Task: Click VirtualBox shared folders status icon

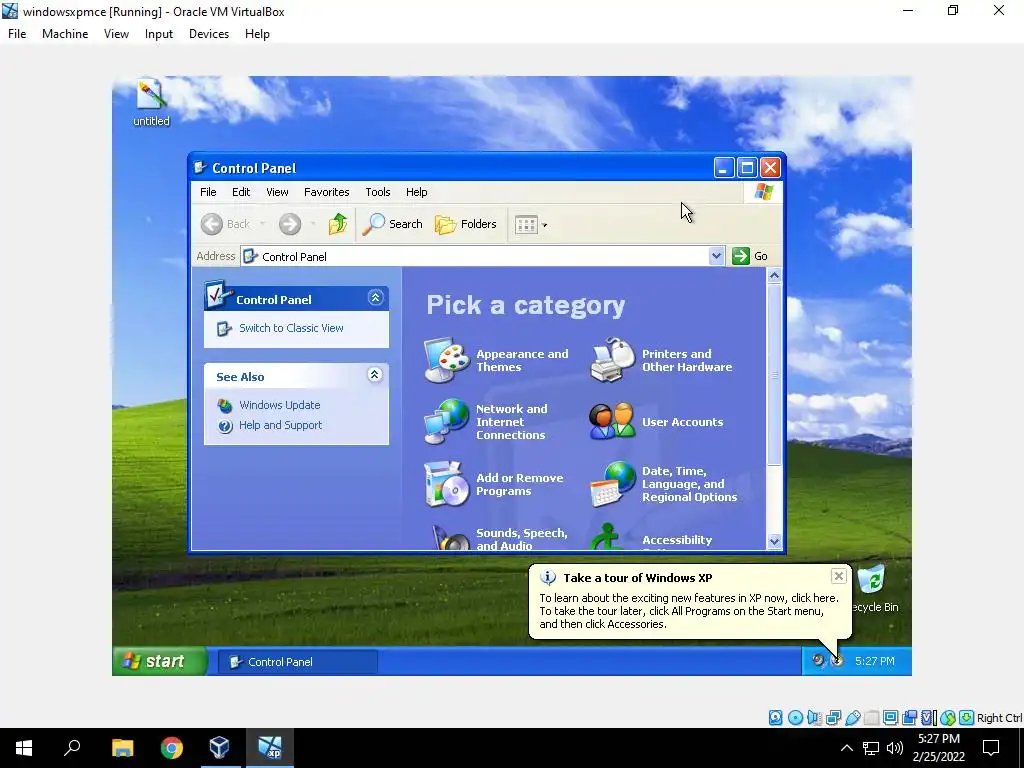Action: [x=872, y=718]
